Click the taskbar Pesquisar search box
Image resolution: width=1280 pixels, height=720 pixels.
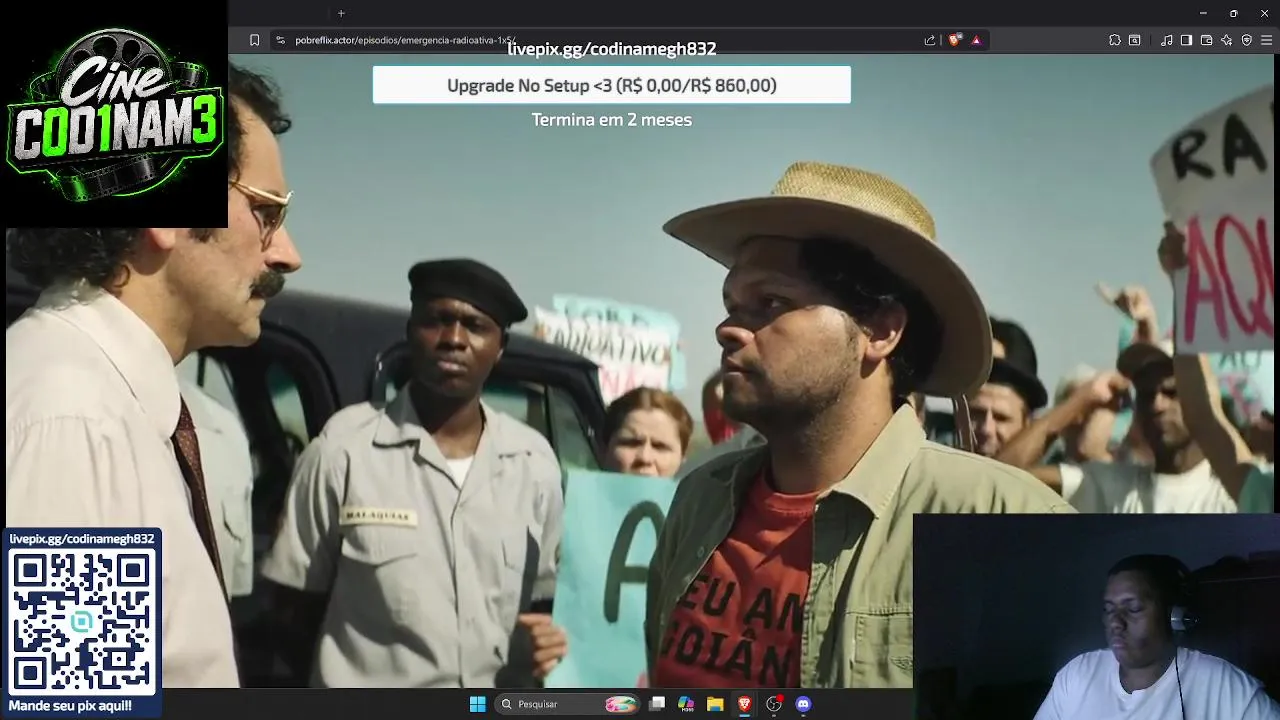point(567,704)
